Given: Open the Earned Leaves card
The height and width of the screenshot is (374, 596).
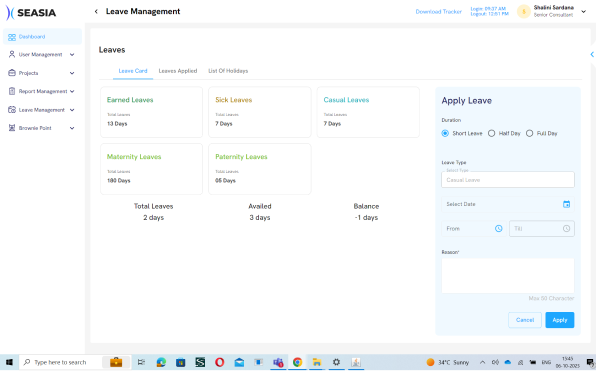Looking at the screenshot, I should tap(151, 112).
